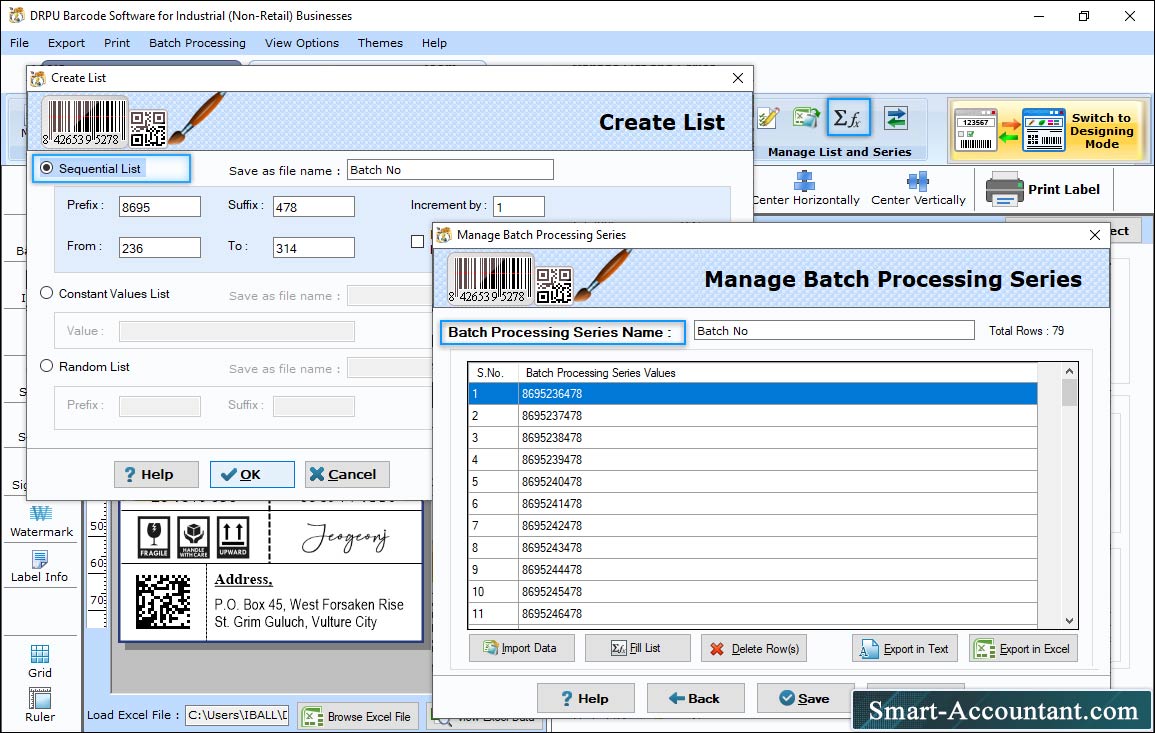Click the Export in Excel button
Viewport: 1155px width, 733px height.
(1023, 648)
